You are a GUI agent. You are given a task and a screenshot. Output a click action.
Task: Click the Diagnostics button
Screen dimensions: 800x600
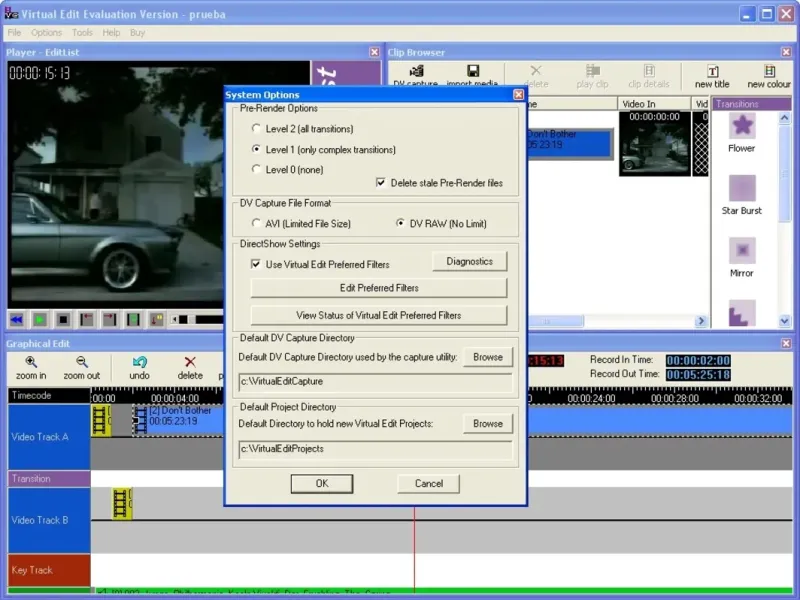click(469, 261)
